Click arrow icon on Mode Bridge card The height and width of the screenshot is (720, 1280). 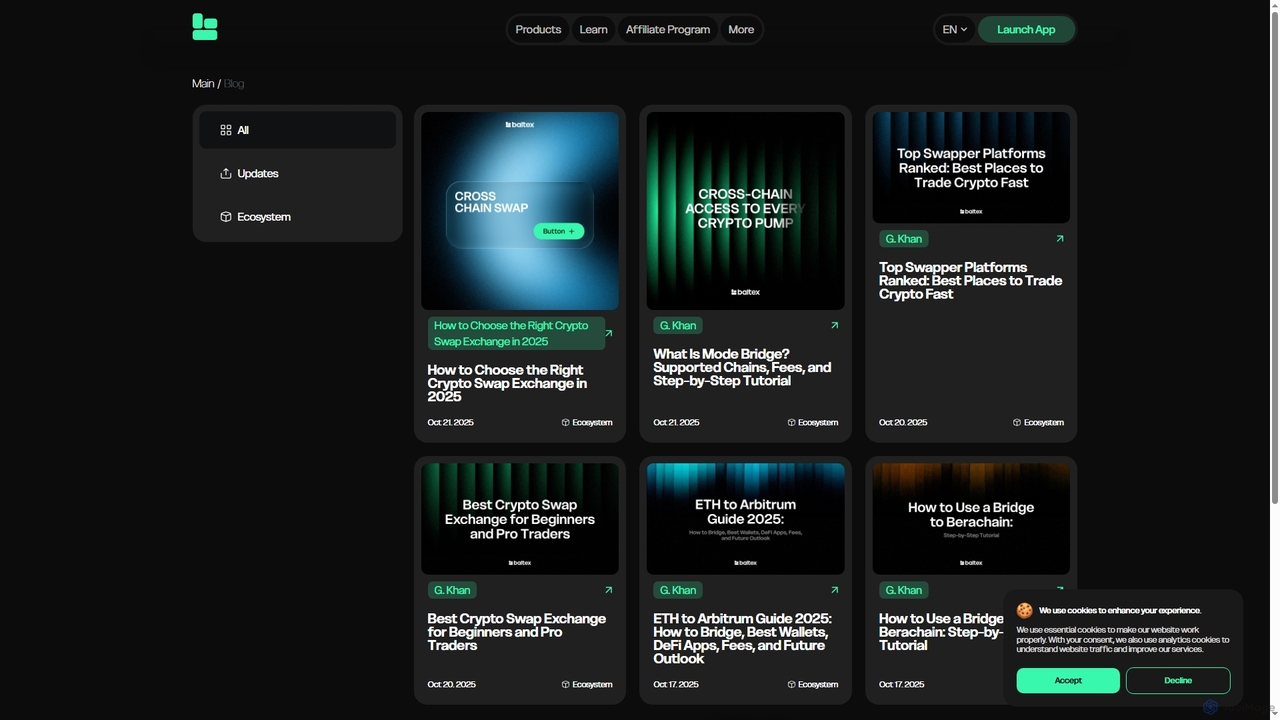tap(835, 325)
